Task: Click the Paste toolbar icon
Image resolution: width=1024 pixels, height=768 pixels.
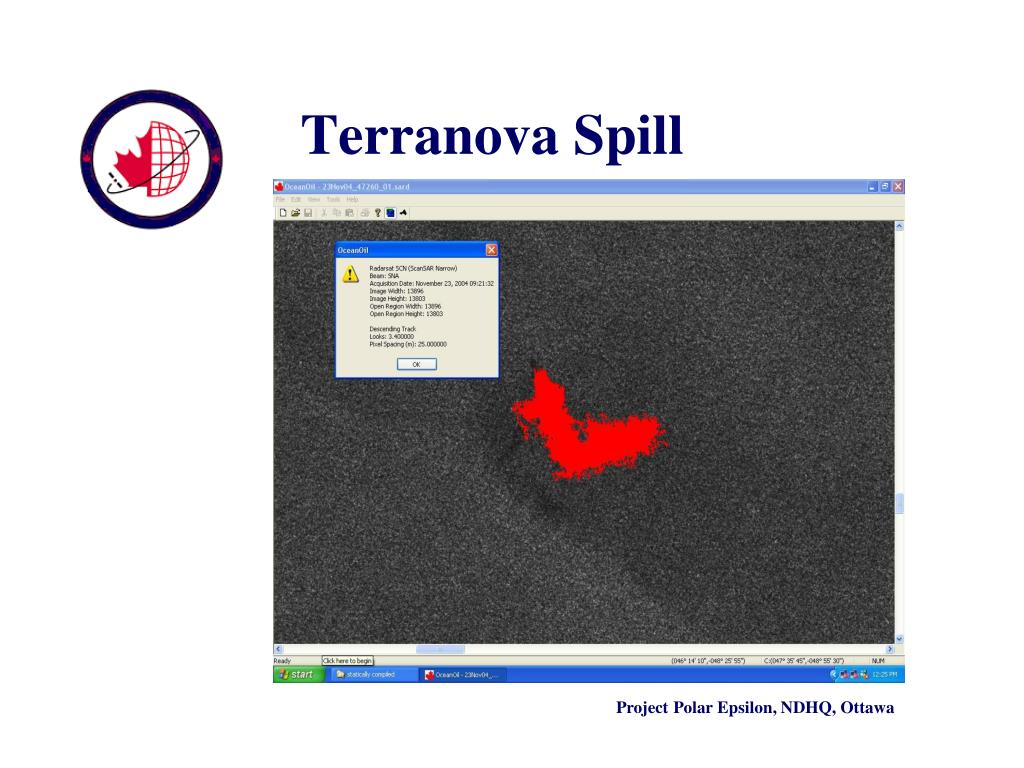Action: click(x=349, y=213)
